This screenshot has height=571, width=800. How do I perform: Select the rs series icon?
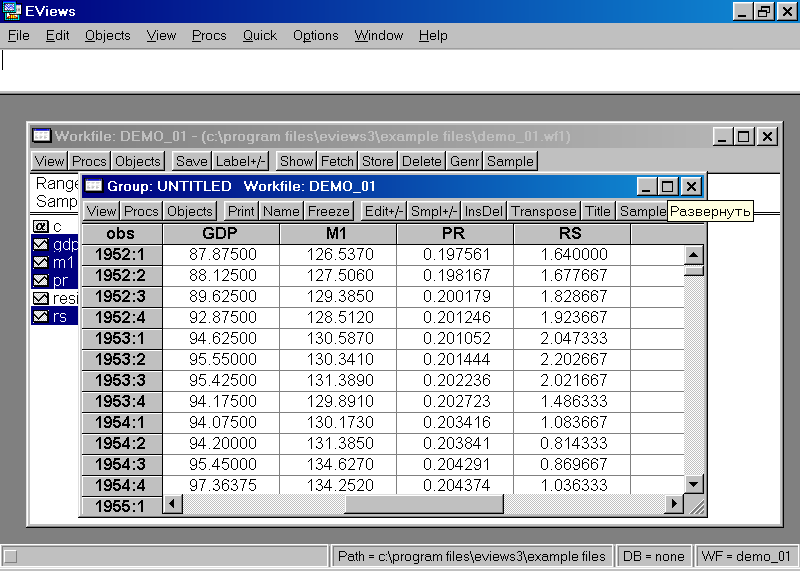coord(40,316)
